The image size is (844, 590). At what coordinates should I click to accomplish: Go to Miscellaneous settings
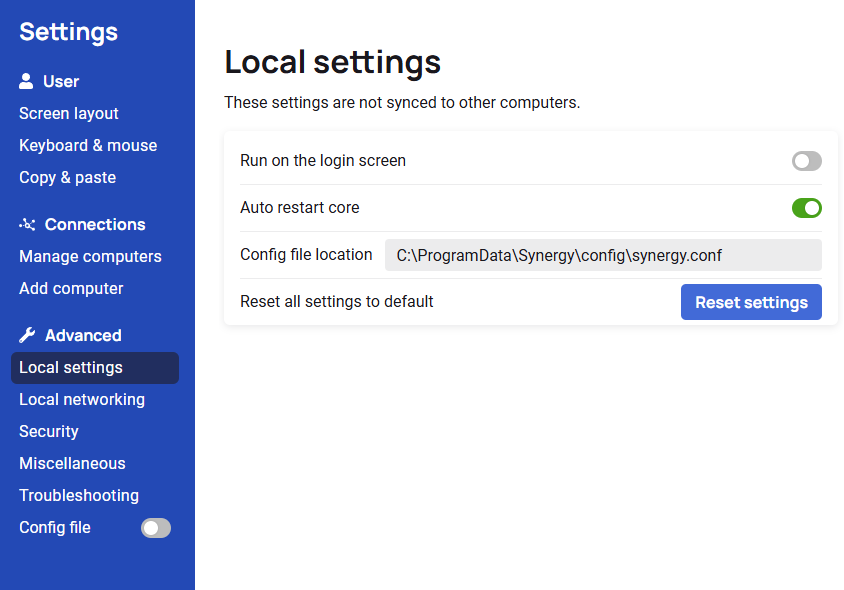[72, 463]
